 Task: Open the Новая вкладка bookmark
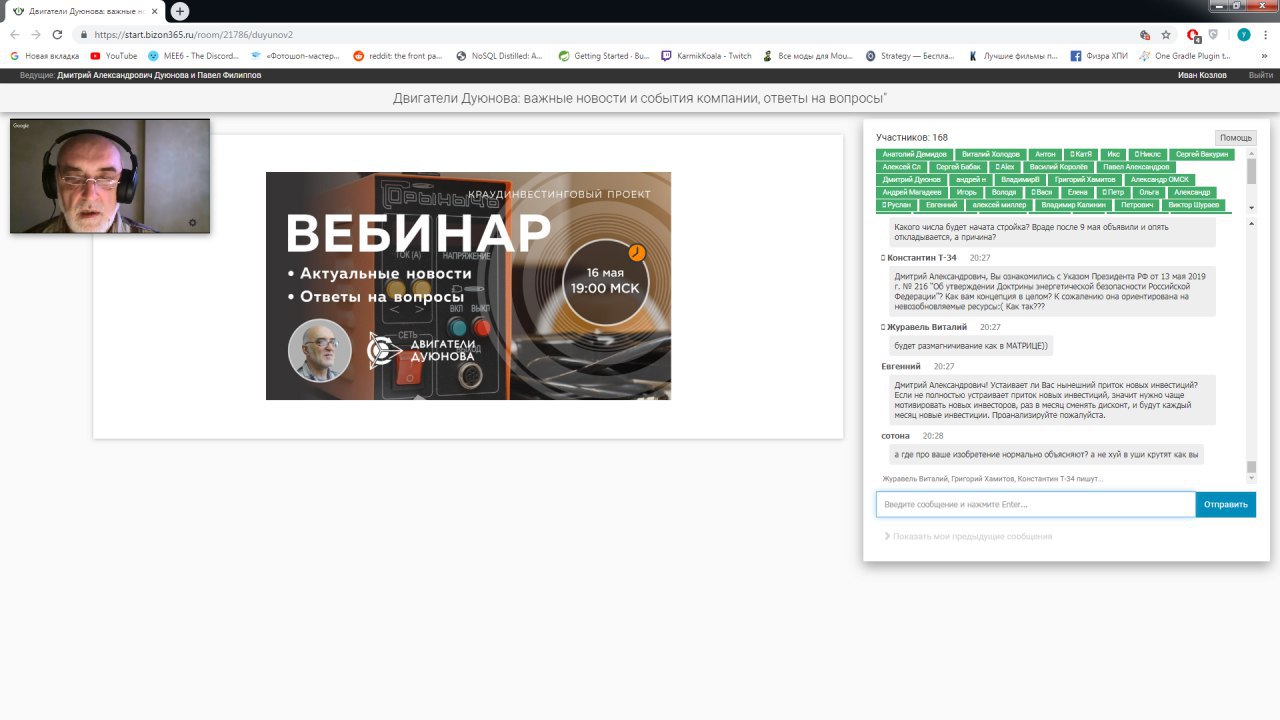pos(45,56)
